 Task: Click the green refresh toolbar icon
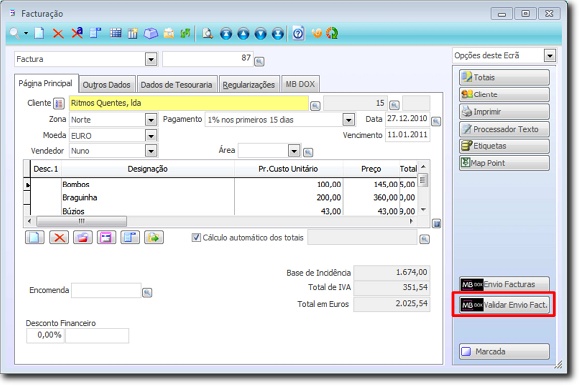point(332,34)
